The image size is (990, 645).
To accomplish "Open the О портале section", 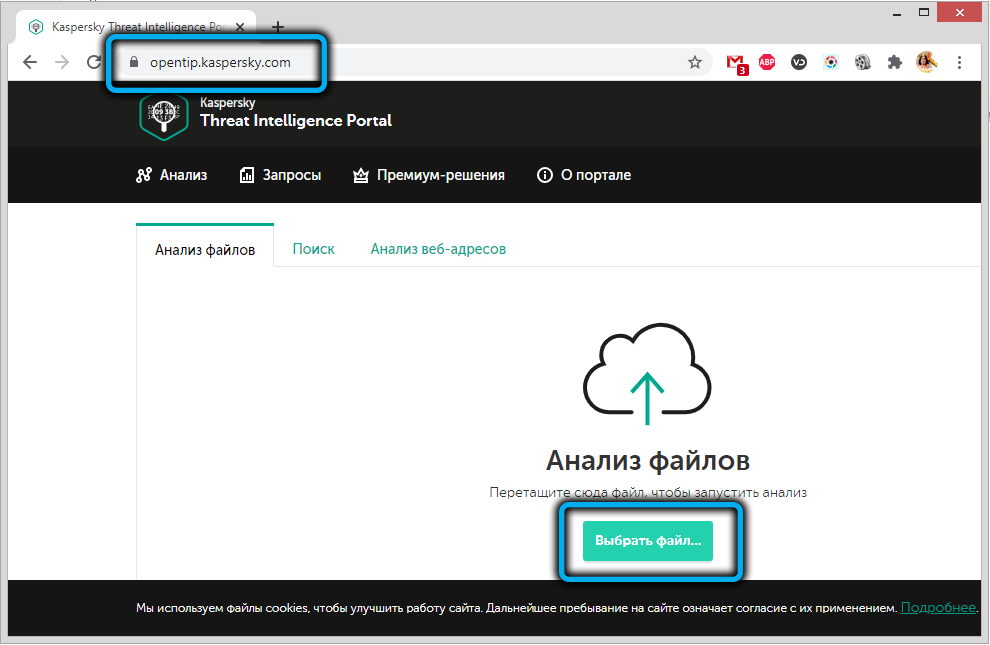I will (584, 175).
